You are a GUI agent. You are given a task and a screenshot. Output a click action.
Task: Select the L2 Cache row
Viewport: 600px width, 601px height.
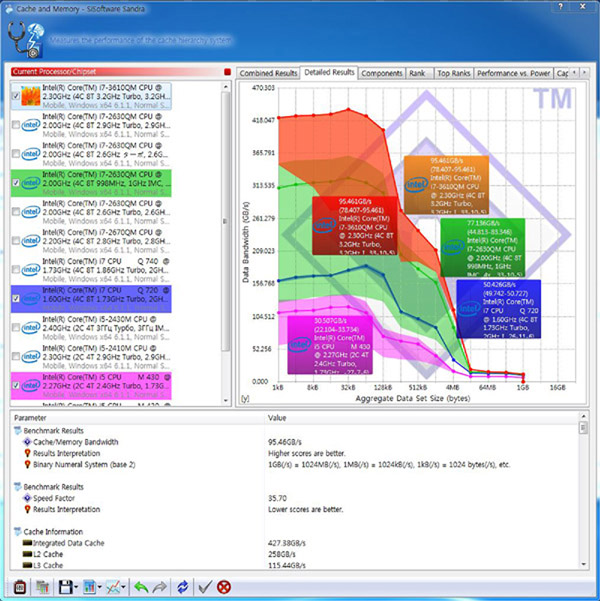coord(295,554)
